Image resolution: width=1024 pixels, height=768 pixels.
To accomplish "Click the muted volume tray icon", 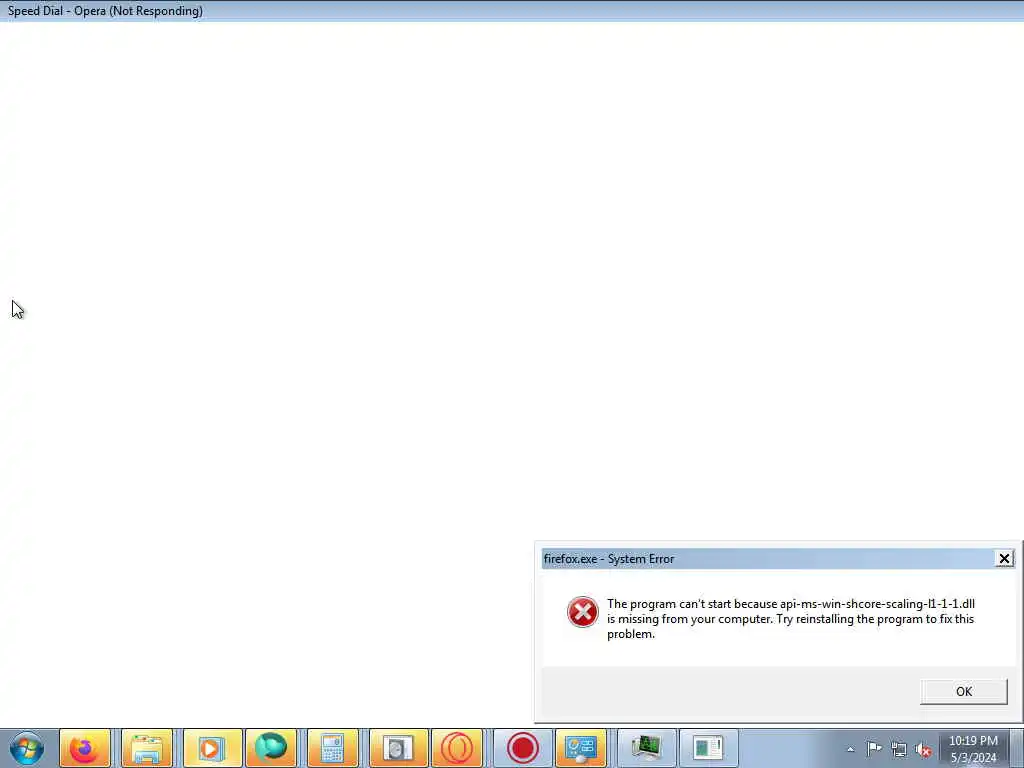I will [923, 750].
